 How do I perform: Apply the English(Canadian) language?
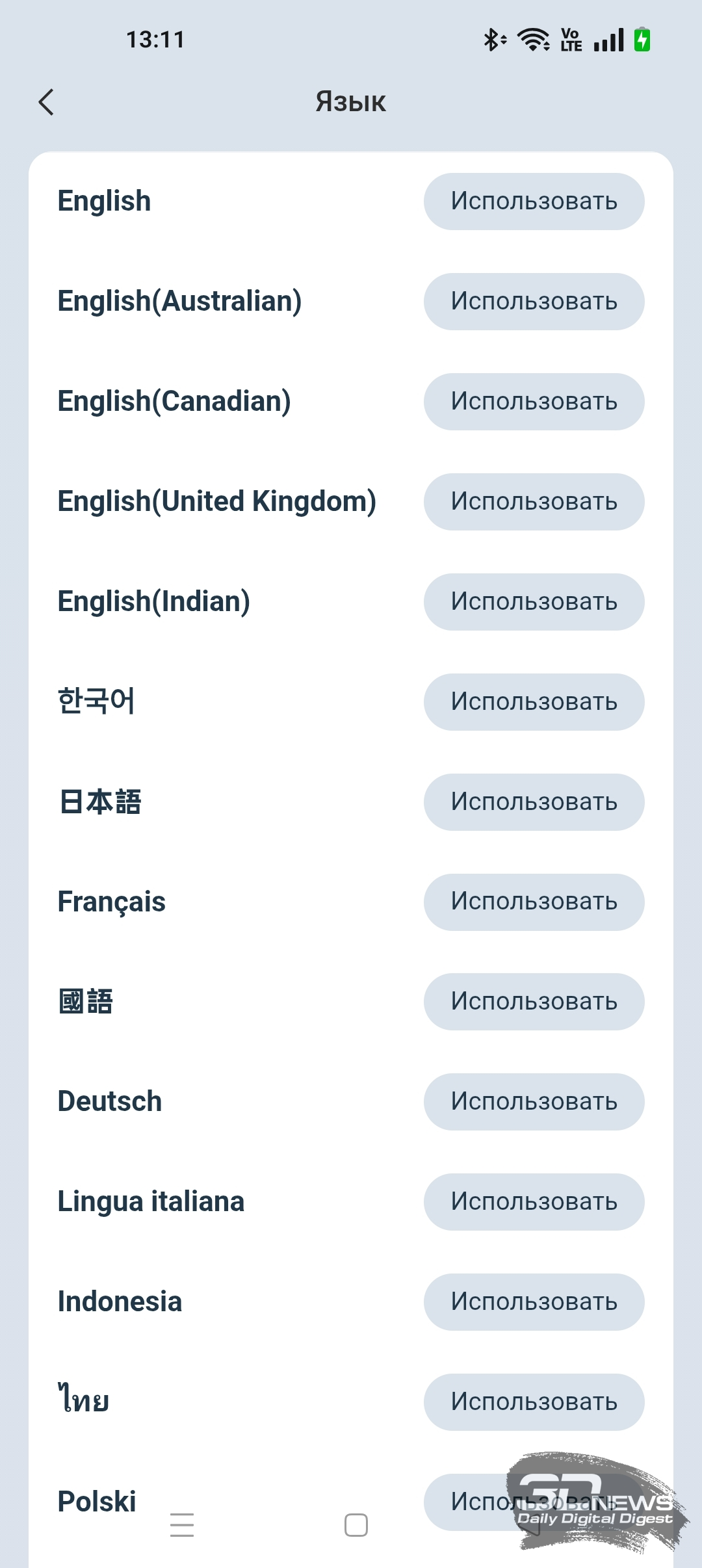click(534, 402)
